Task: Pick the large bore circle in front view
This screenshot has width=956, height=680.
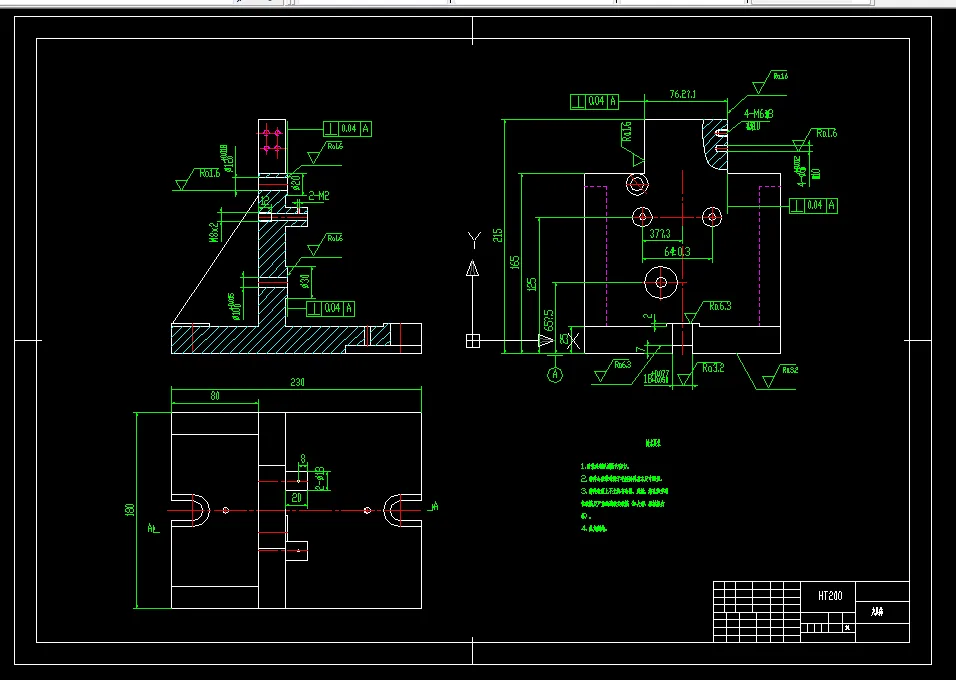Action: (x=661, y=282)
